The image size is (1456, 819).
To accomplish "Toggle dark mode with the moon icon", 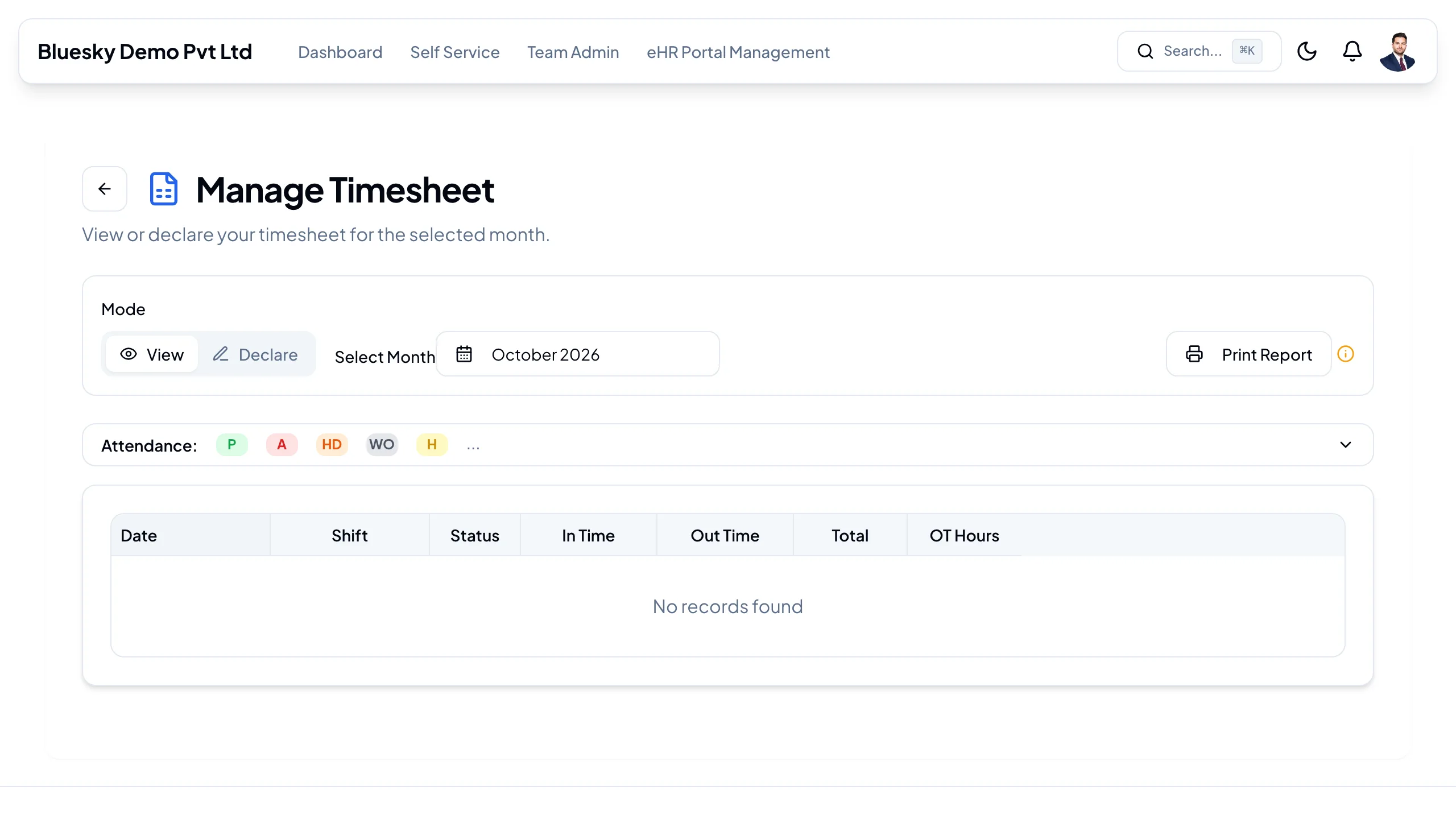I will (1307, 51).
